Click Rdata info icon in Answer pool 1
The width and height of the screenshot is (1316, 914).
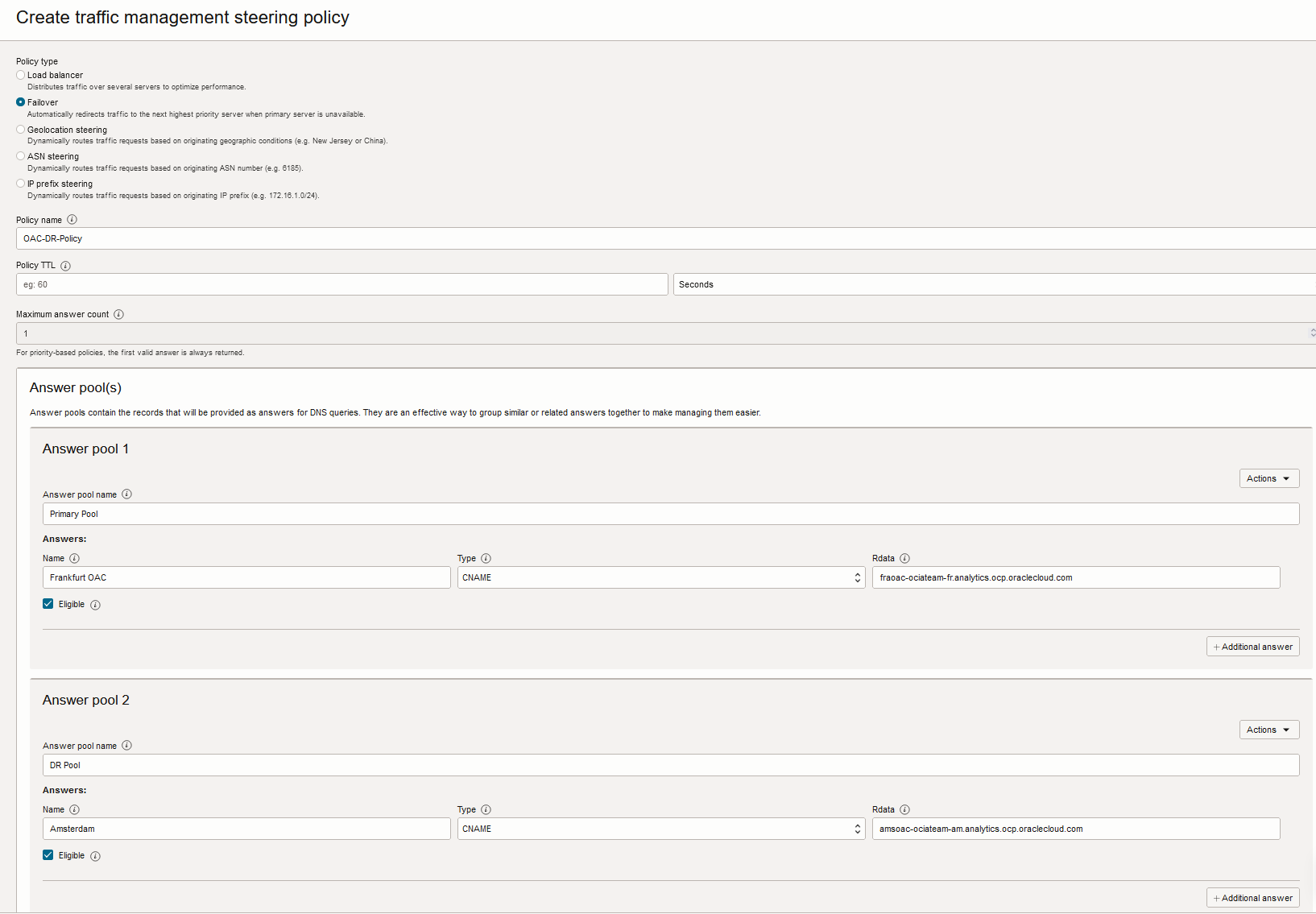(x=904, y=559)
